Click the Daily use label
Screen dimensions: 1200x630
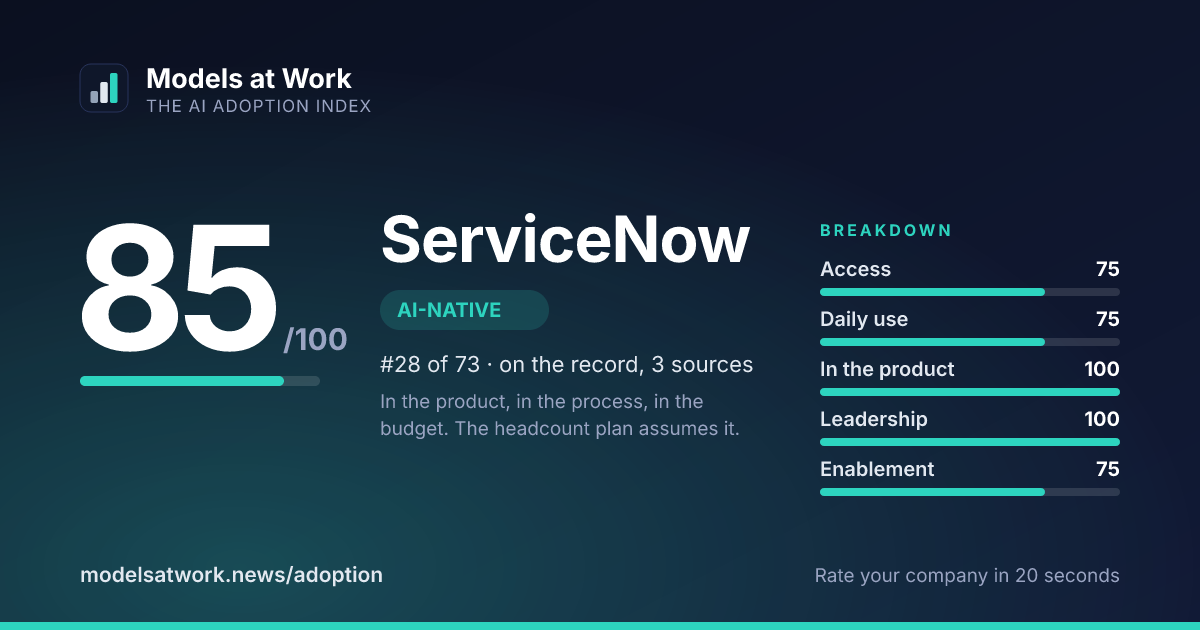864,319
